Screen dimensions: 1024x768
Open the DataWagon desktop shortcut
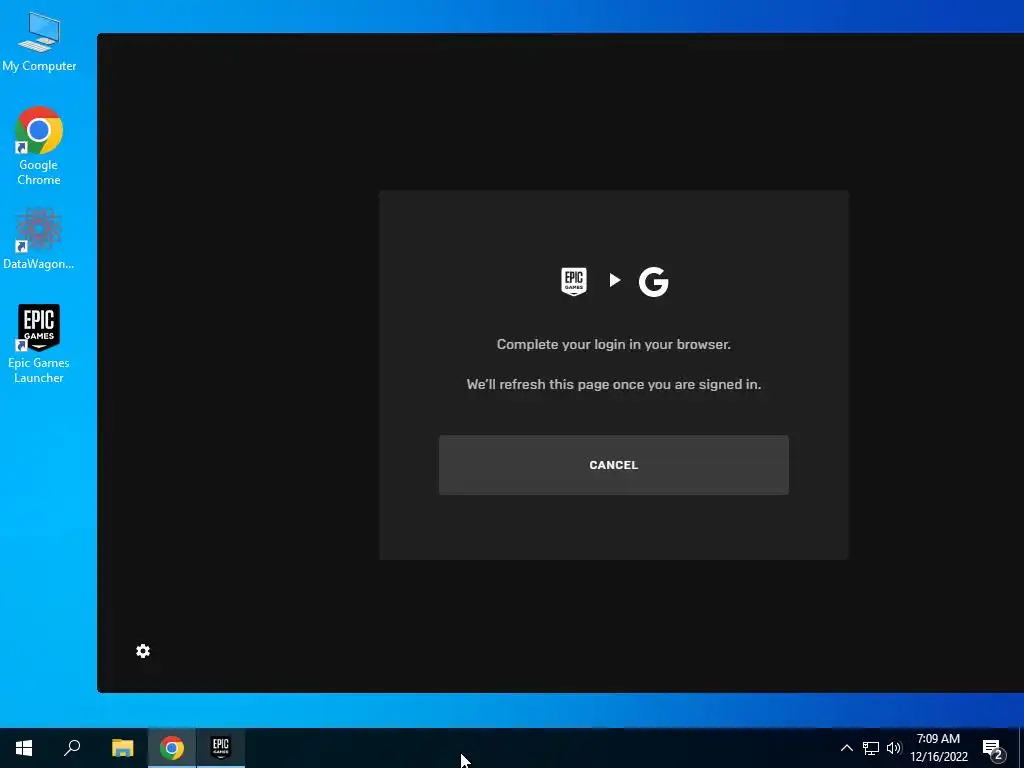tap(39, 239)
